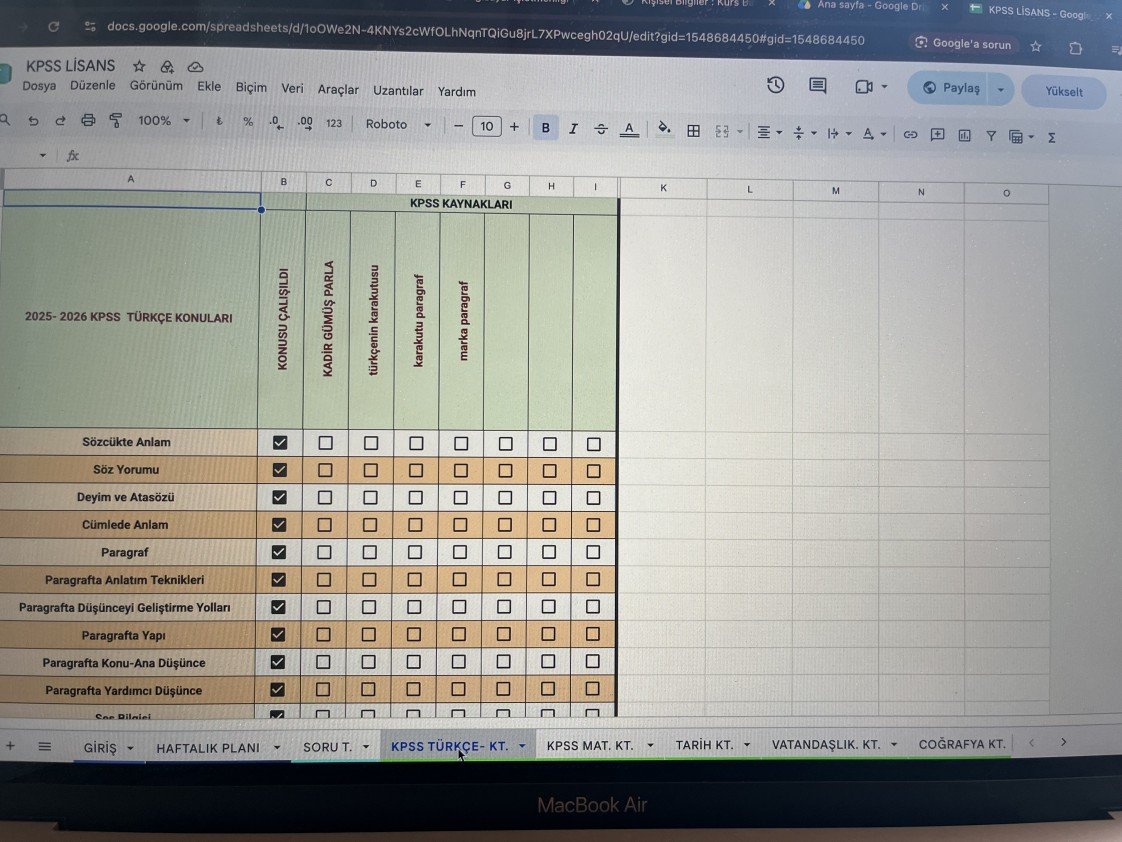
Task: Check Cümlede Anlam karakutu paragraf box
Action: click(415, 525)
